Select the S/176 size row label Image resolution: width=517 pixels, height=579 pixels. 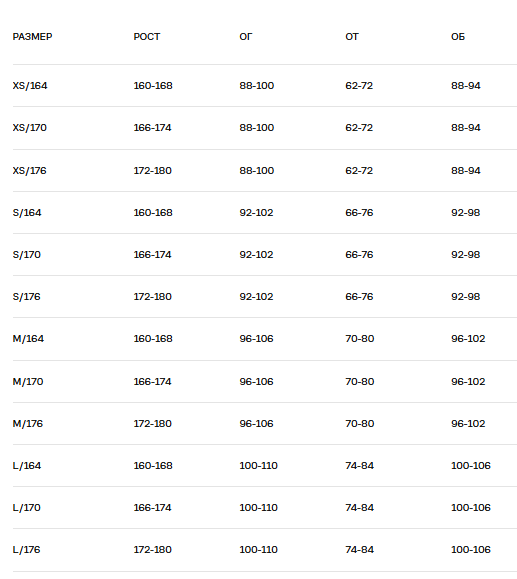(27, 297)
